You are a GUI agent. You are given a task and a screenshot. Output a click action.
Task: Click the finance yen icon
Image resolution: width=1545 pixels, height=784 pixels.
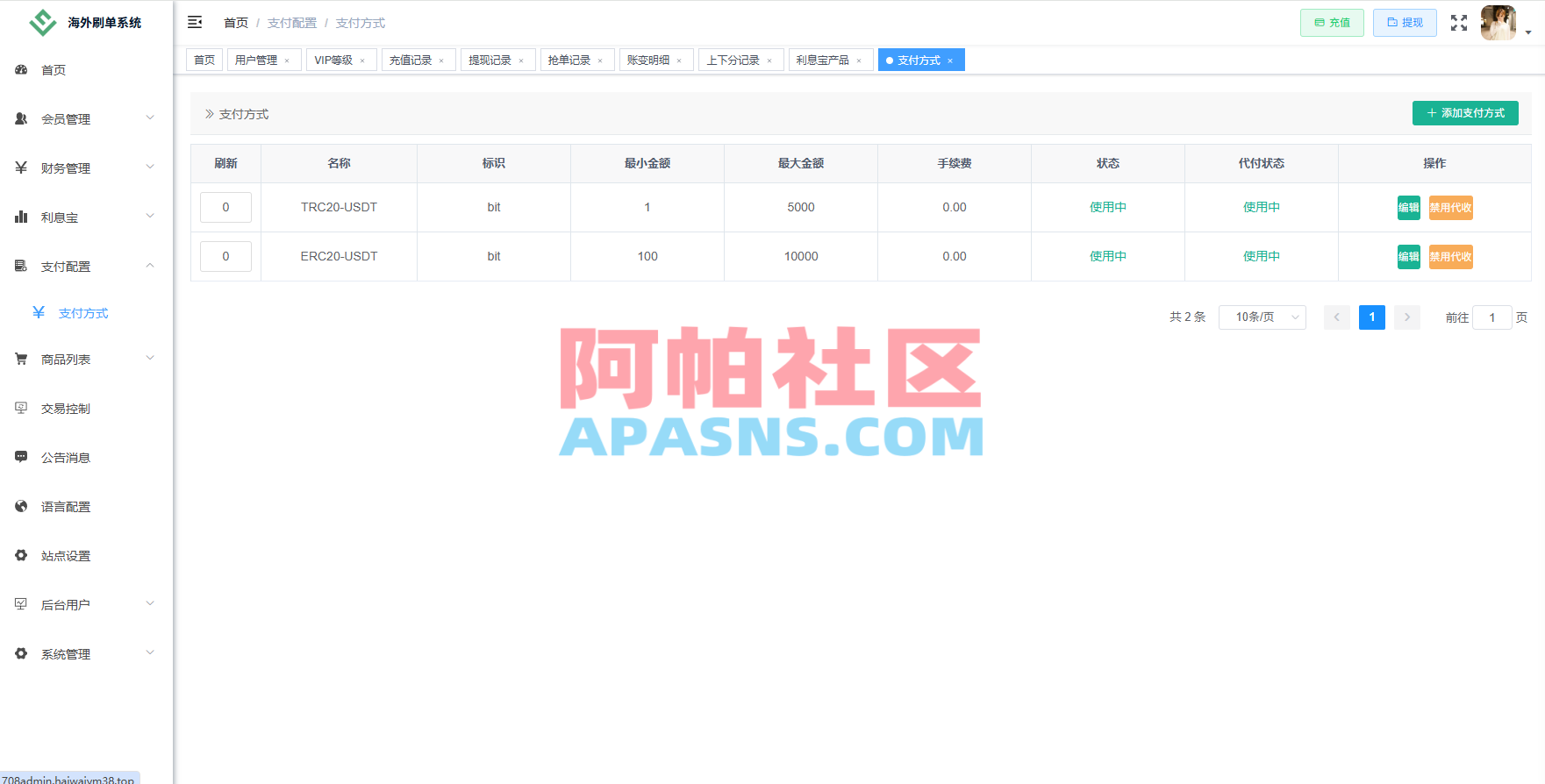click(21, 167)
